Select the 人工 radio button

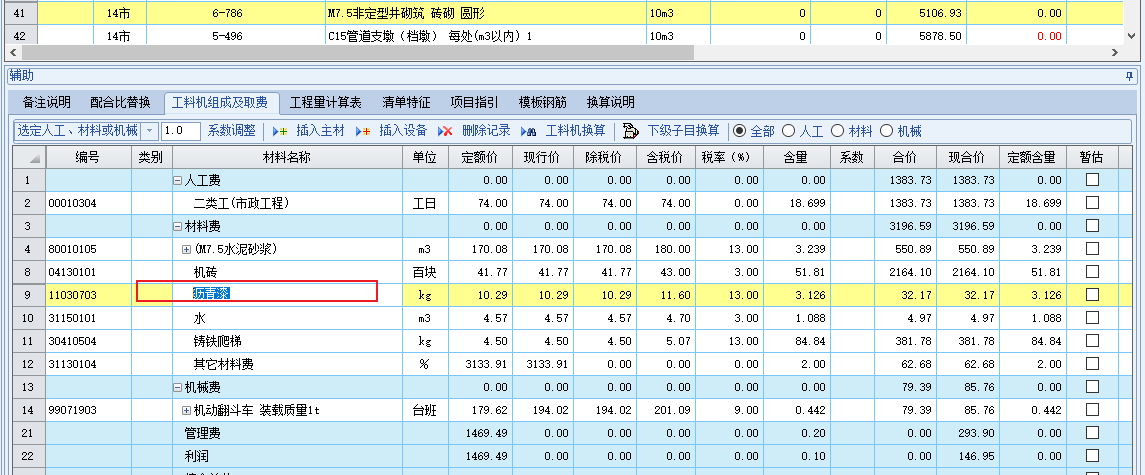(789, 131)
